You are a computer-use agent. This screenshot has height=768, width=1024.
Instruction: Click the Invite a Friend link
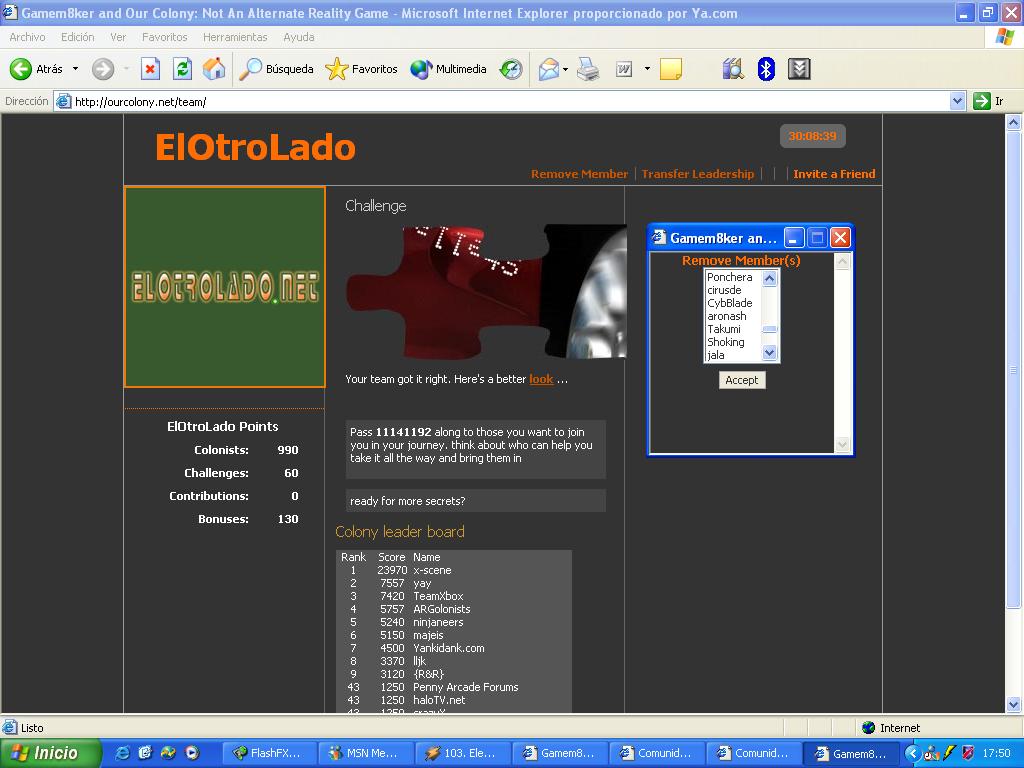tap(834, 174)
